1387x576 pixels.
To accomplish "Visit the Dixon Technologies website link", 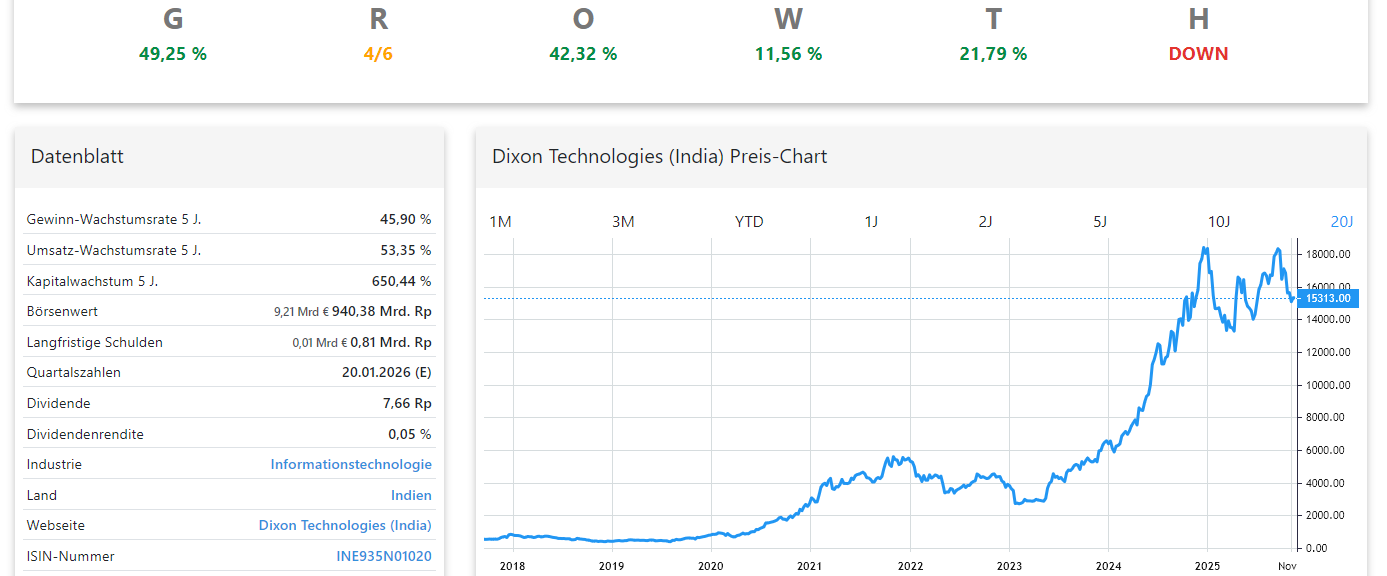I will tap(345, 525).
